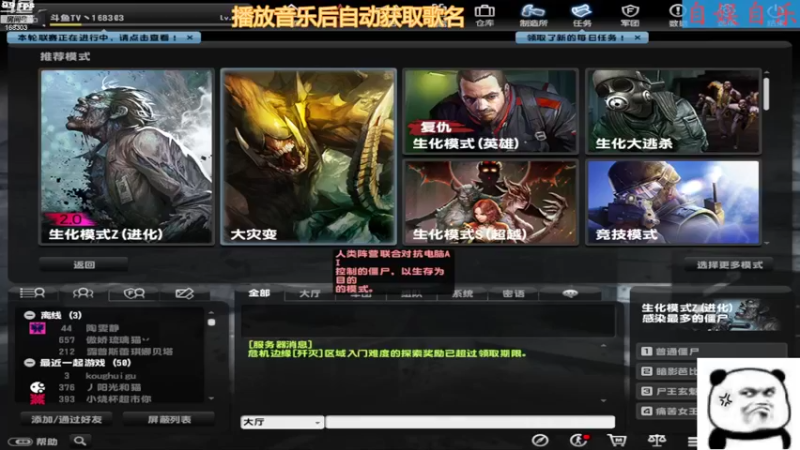Open the 仓库 warehouse icon
800x450 pixels.
pos(484,15)
